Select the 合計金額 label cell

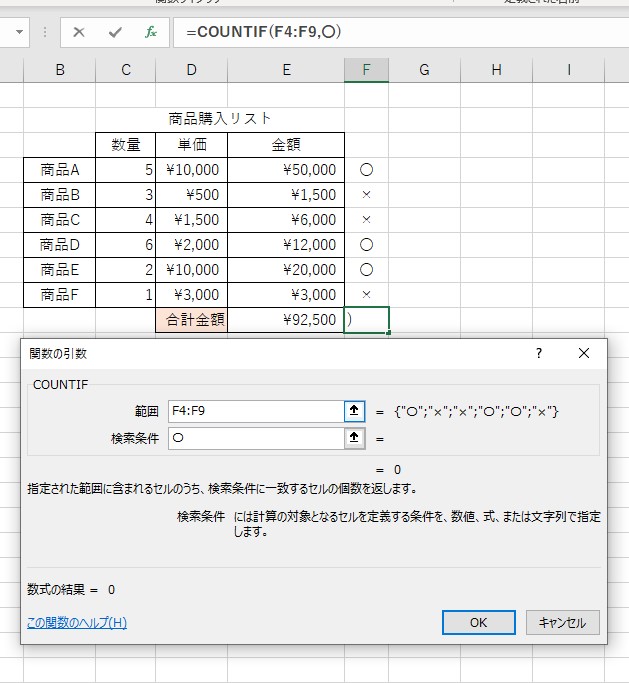click(x=192, y=320)
